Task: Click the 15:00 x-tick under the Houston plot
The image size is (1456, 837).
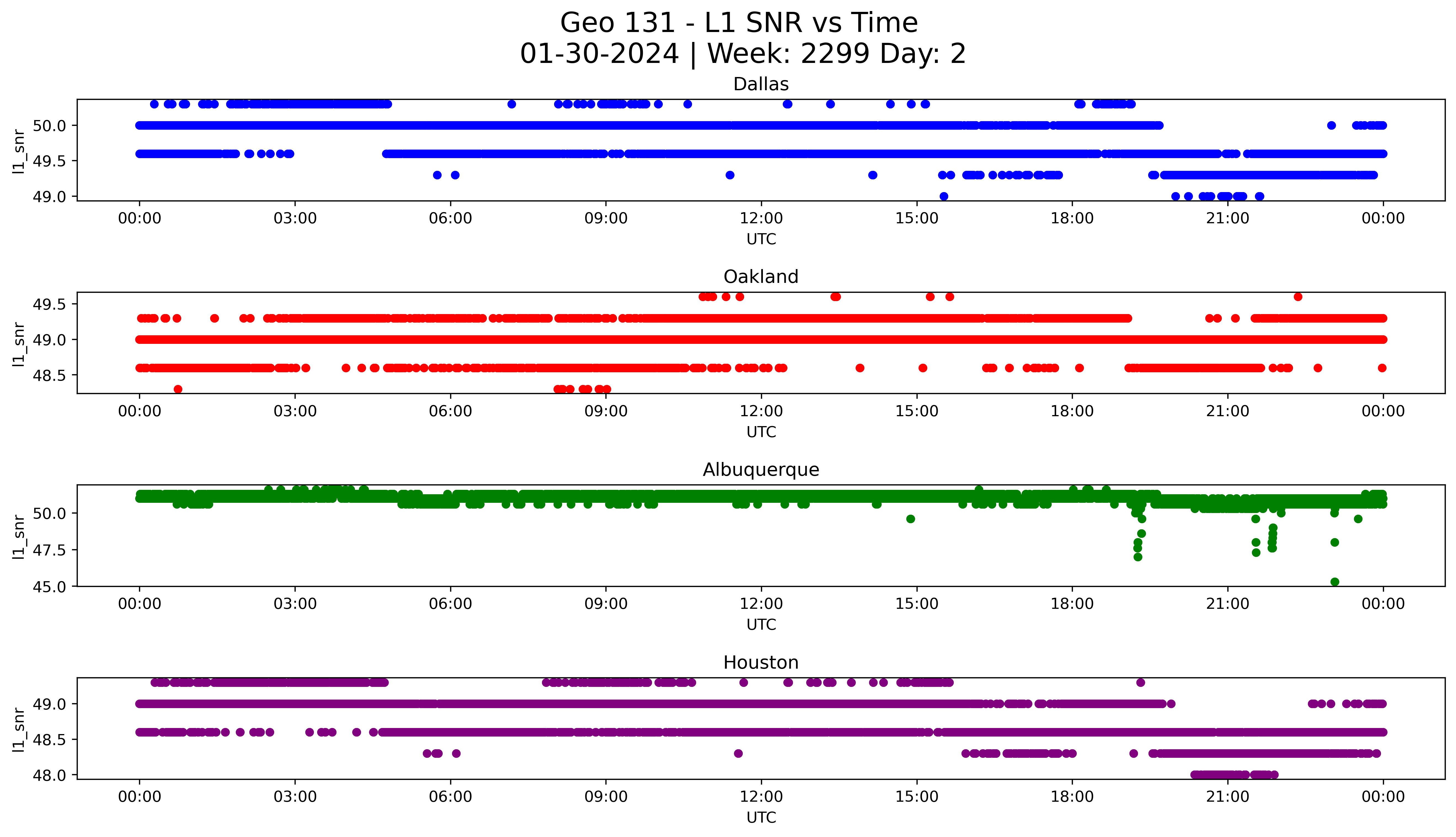Action: point(917,797)
